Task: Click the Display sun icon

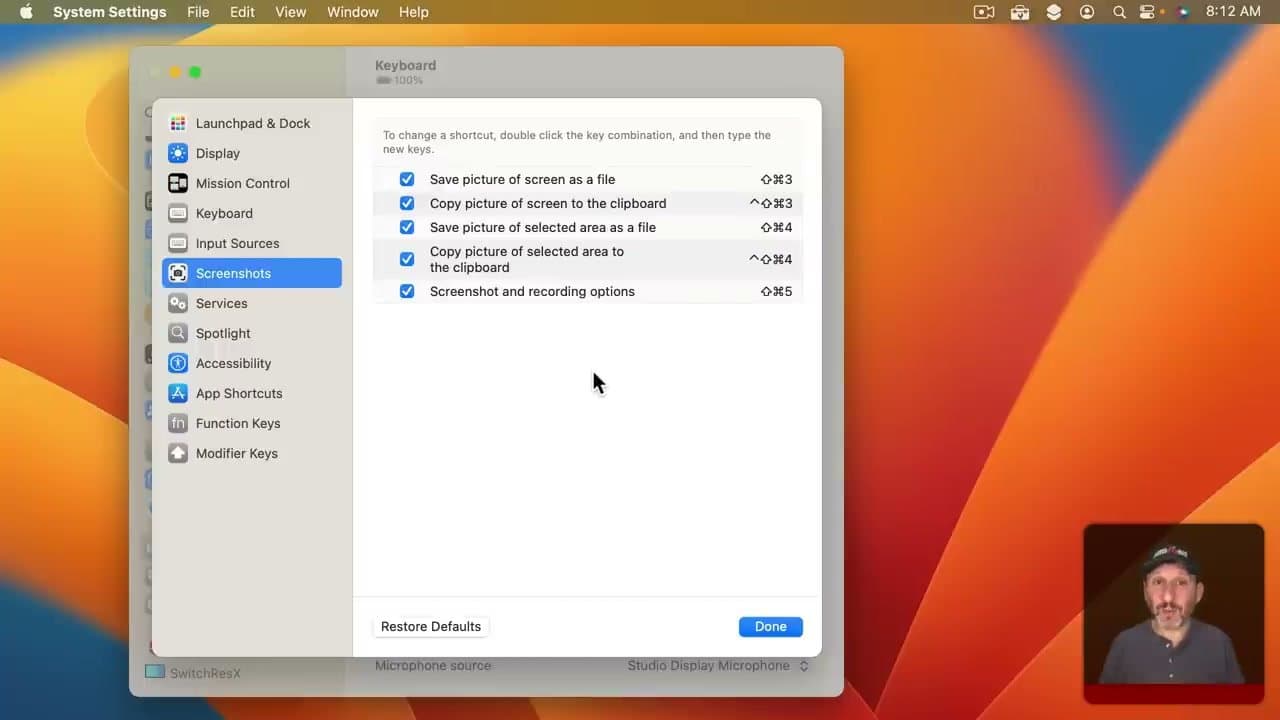Action: tap(178, 153)
